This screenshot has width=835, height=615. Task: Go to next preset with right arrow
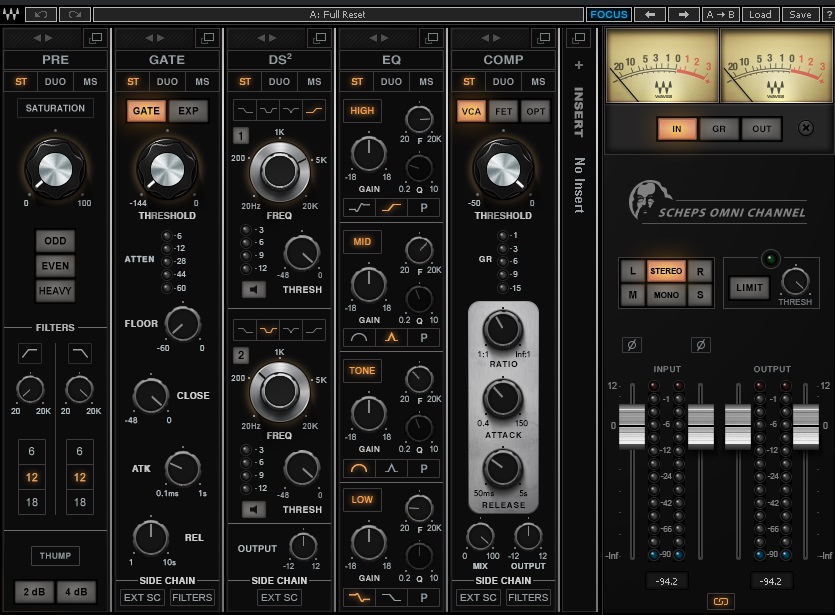[x=683, y=14]
